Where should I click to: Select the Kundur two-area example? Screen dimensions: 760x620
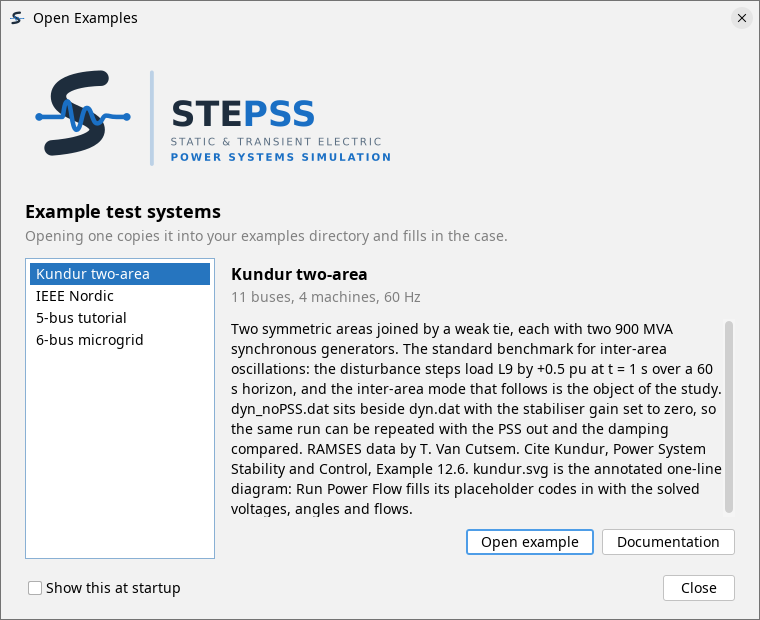pyautogui.click(x=120, y=274)
